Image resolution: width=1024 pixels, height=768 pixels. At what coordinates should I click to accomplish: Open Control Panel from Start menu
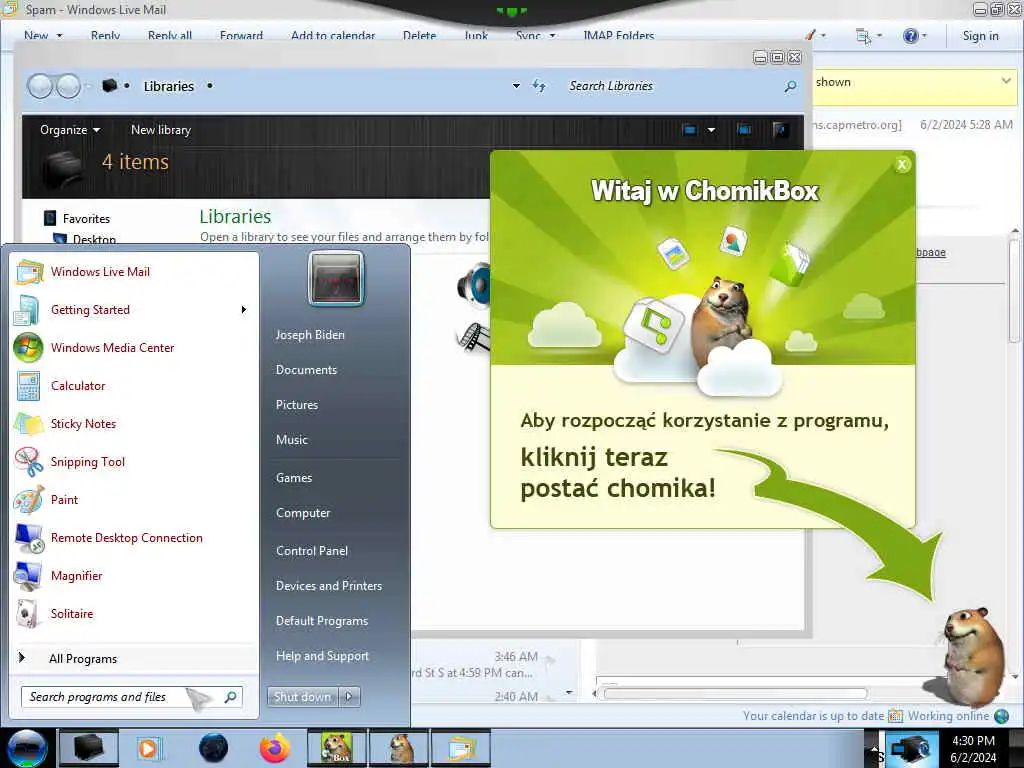pos(312,551)
